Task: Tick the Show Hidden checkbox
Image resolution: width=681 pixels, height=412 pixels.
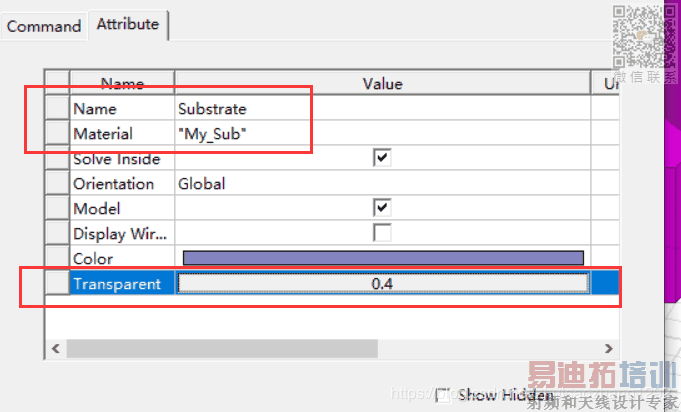Action: pyautogui.click(x=443, y=395)
